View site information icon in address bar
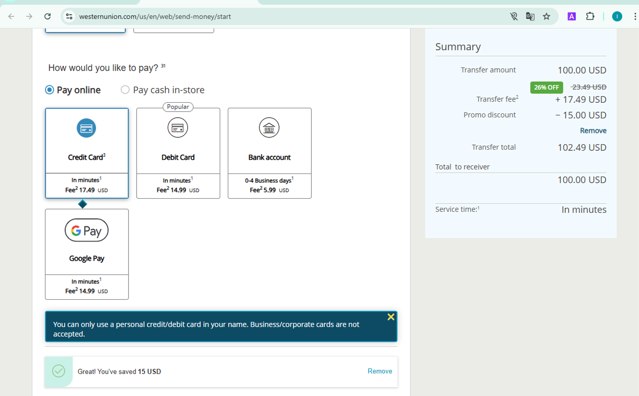Image resolution: width=639 pixels, height=396 pixels. pos(69,16)
